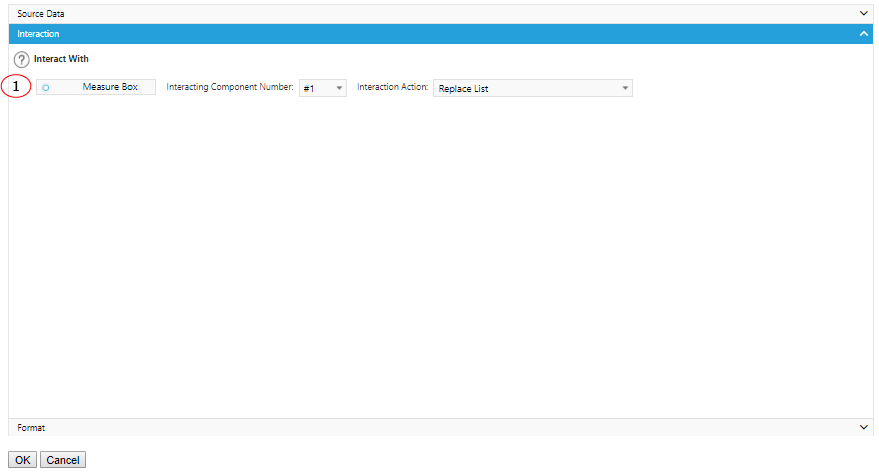
Task: Open the Format section header
Action: [441, 427]
